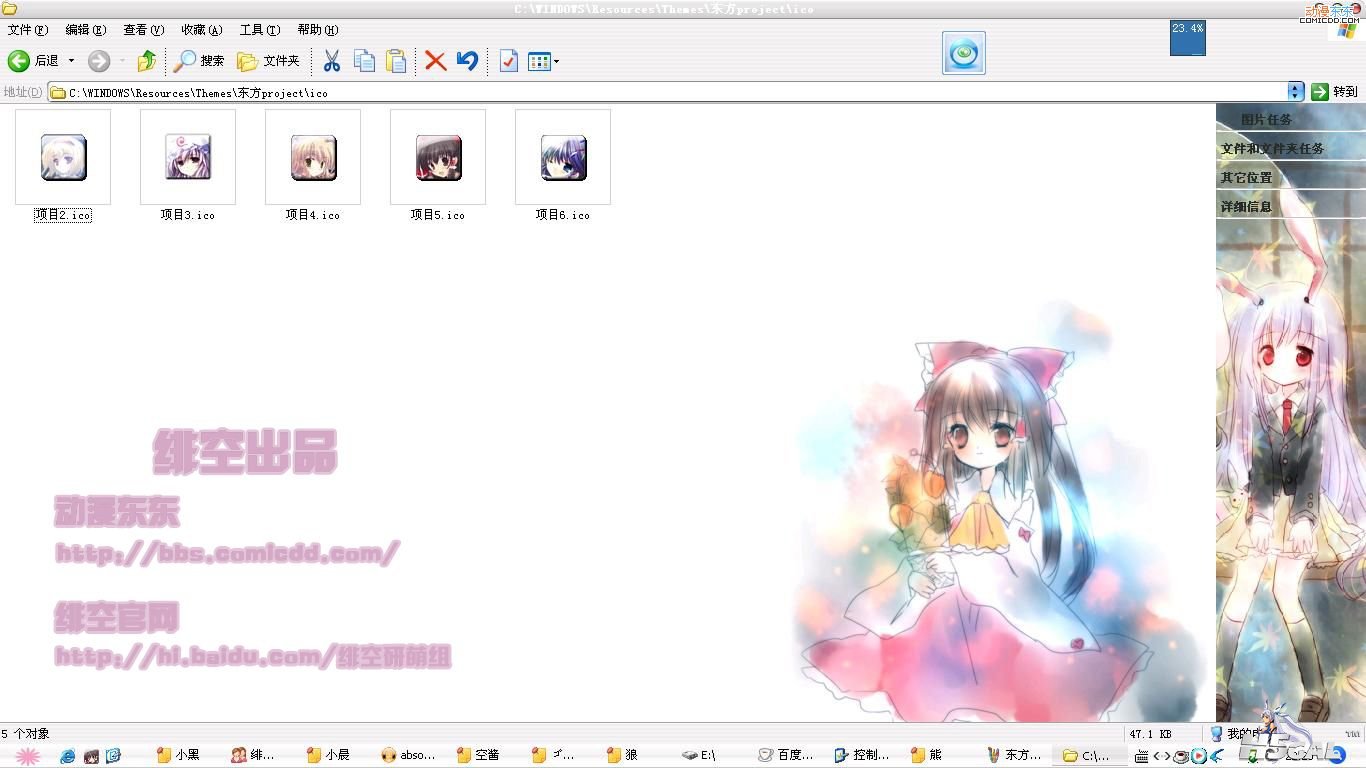Switch to the E:\ taskbar window

[x=713, y=755]
